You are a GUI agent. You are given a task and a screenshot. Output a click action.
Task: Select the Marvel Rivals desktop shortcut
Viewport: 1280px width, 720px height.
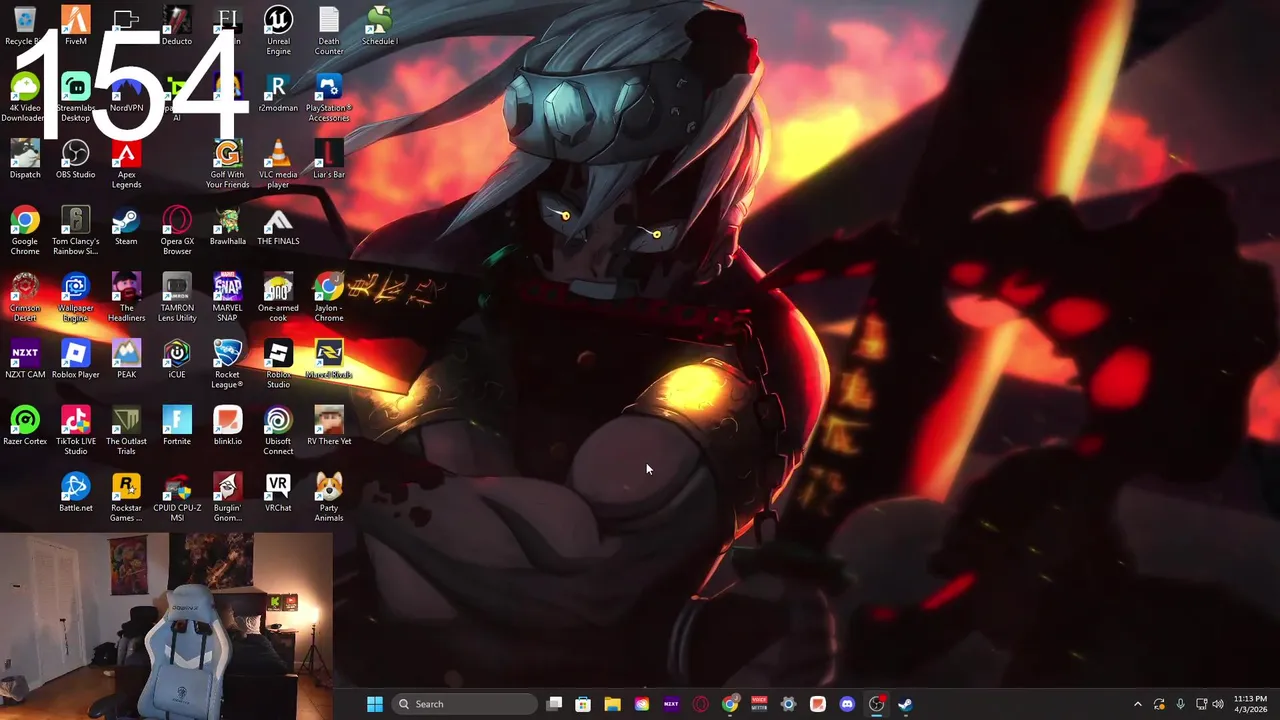(329, 360)
